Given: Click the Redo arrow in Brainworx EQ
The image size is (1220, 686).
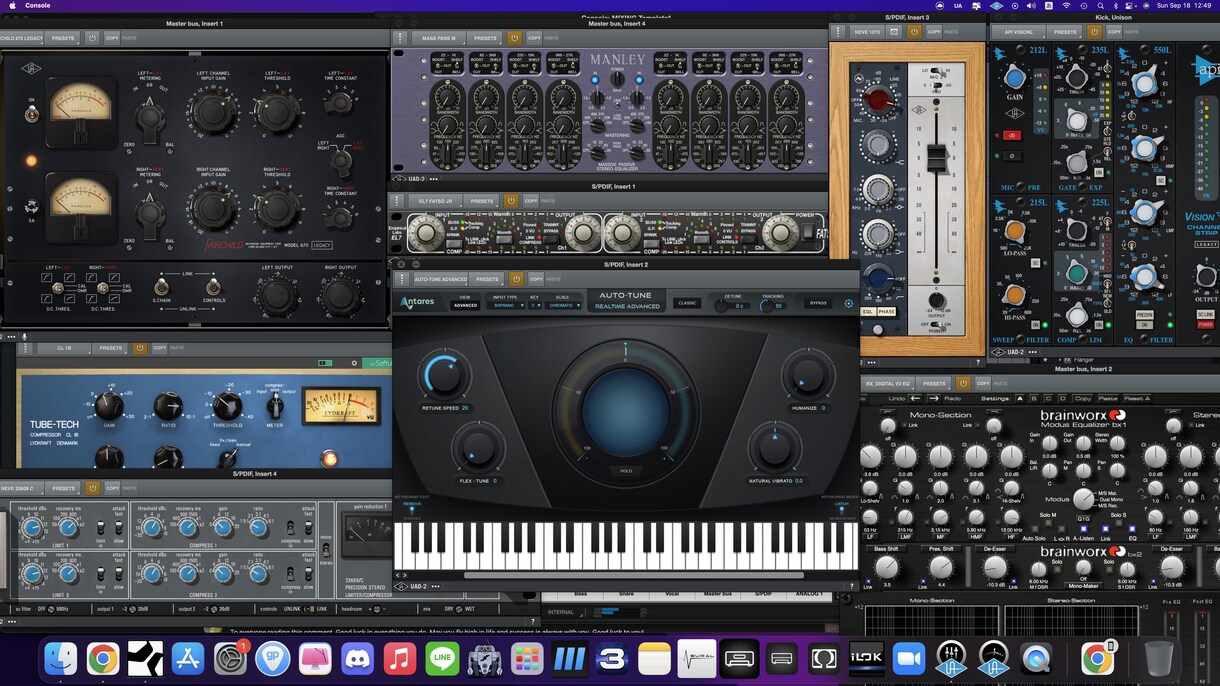Looking at the screenshot, I should pyautogui.click(x=936, y=398).
